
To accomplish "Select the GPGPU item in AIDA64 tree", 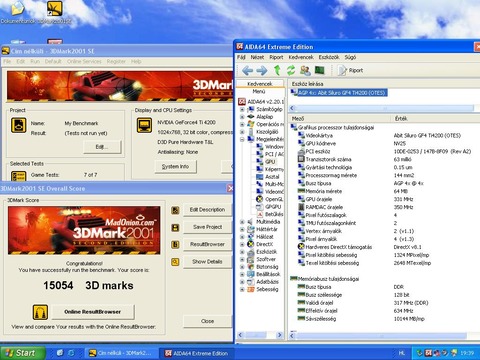I will [273, 207].
